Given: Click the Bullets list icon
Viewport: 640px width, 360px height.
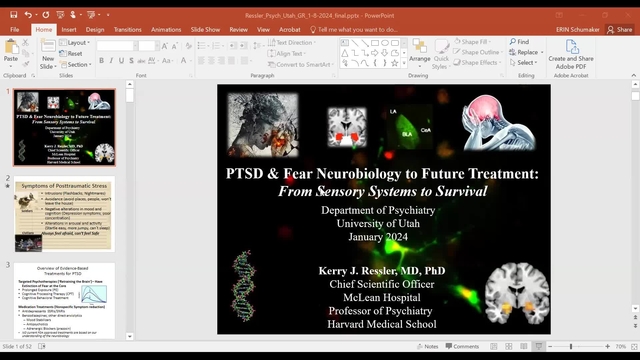Looking at the screenshot, I should (x=201, y=46).
